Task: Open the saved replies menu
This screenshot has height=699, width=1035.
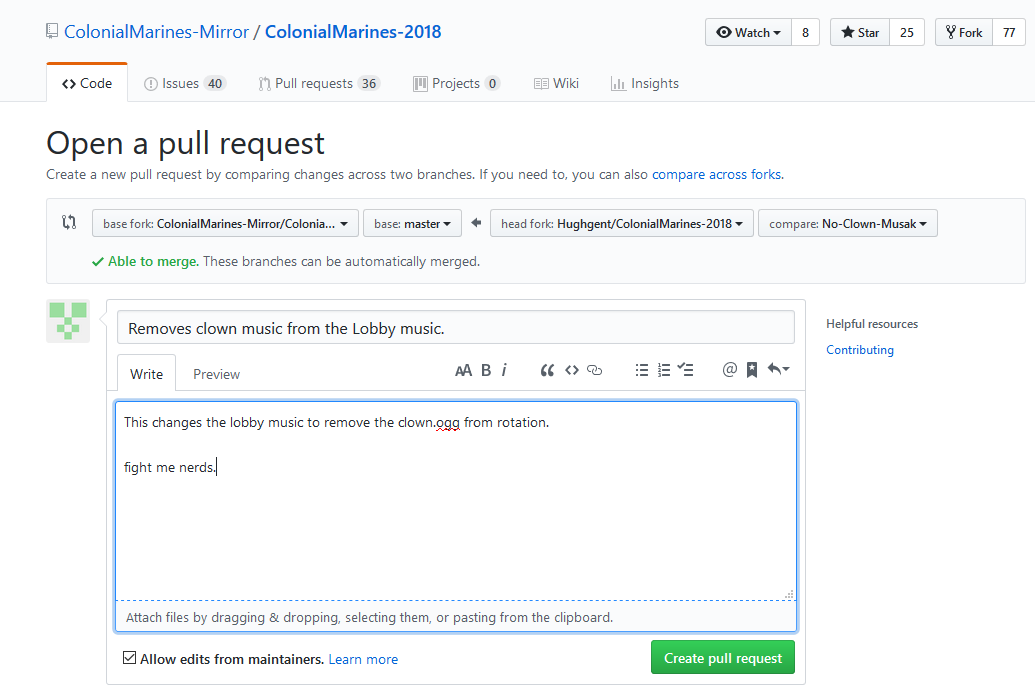Action: (778, 370)
